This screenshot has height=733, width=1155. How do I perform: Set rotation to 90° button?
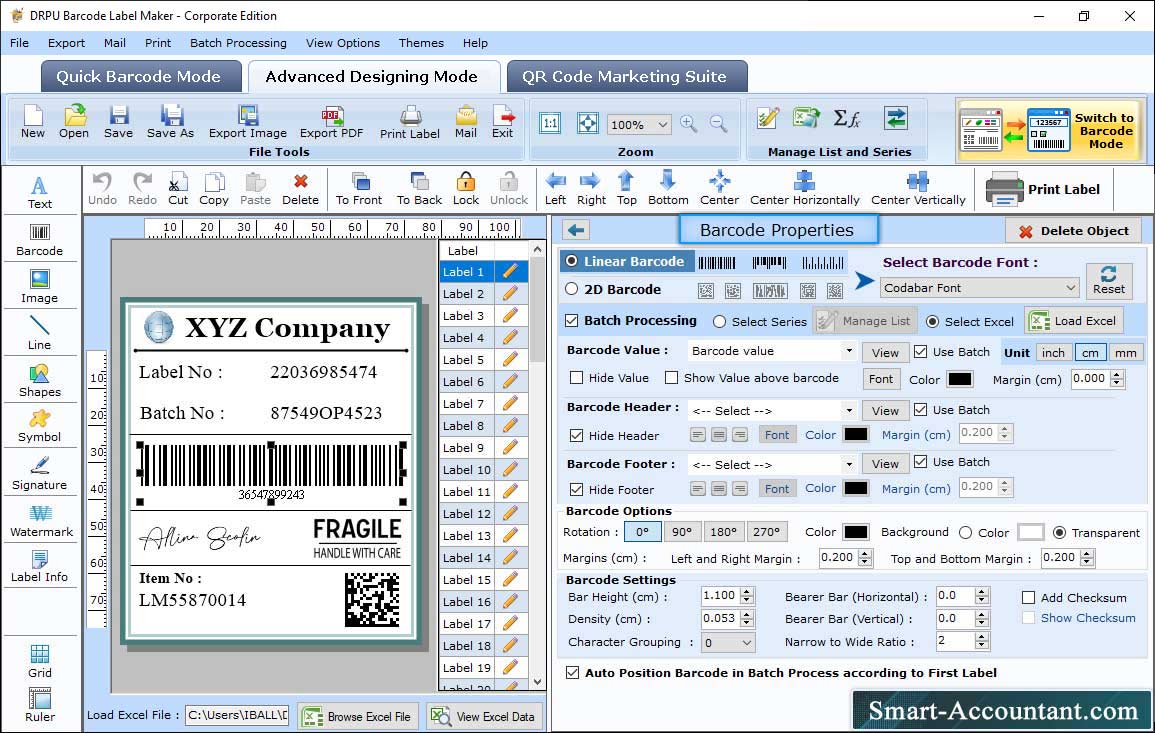tap(682, 532)
